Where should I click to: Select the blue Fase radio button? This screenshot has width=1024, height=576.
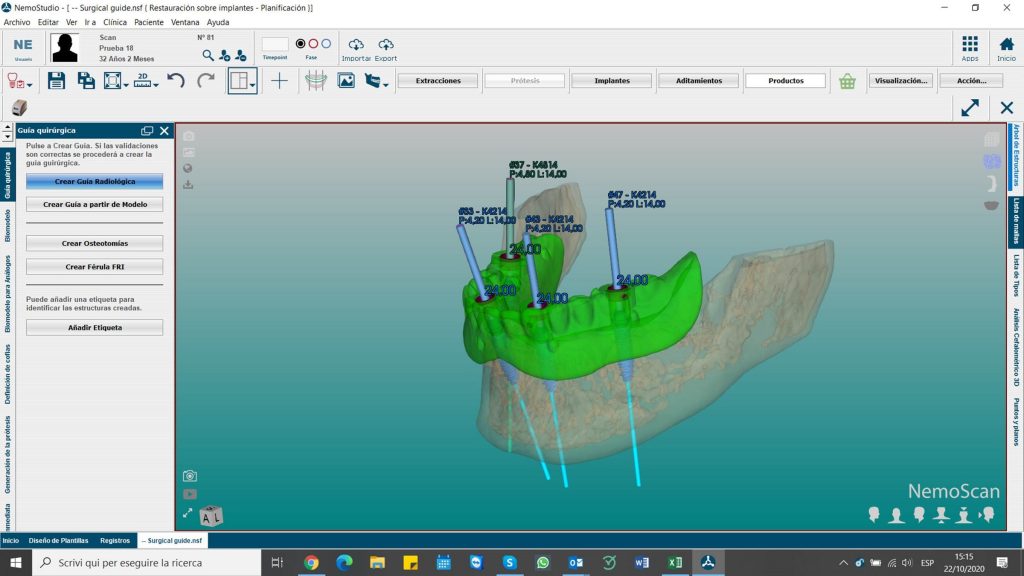click(326, 44)
